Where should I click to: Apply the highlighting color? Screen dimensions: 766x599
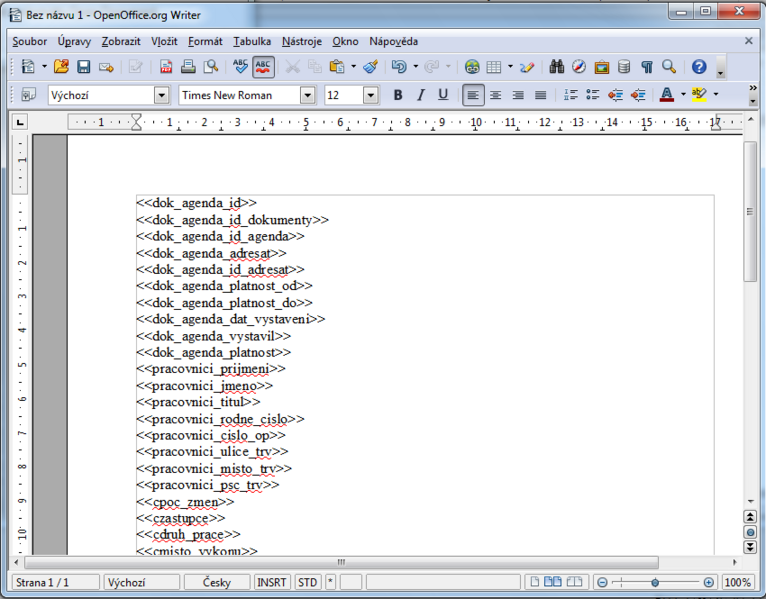700,95
